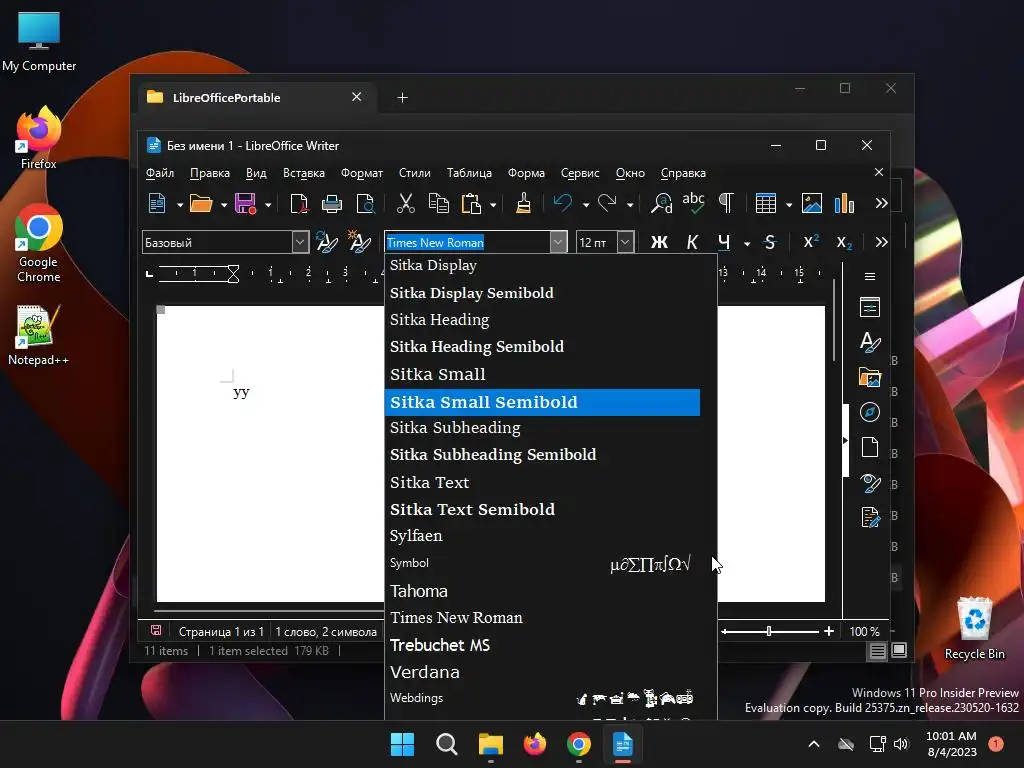Open the Вставка menu
Screen dimensions: 1024x768
coord(304,173)
